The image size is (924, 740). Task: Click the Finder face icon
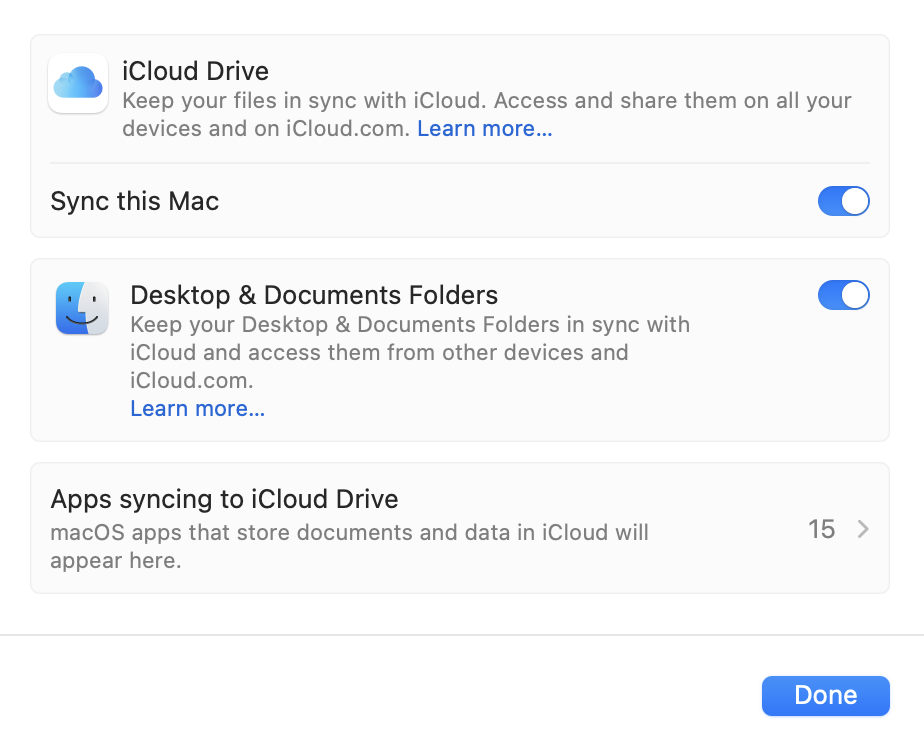82,308
